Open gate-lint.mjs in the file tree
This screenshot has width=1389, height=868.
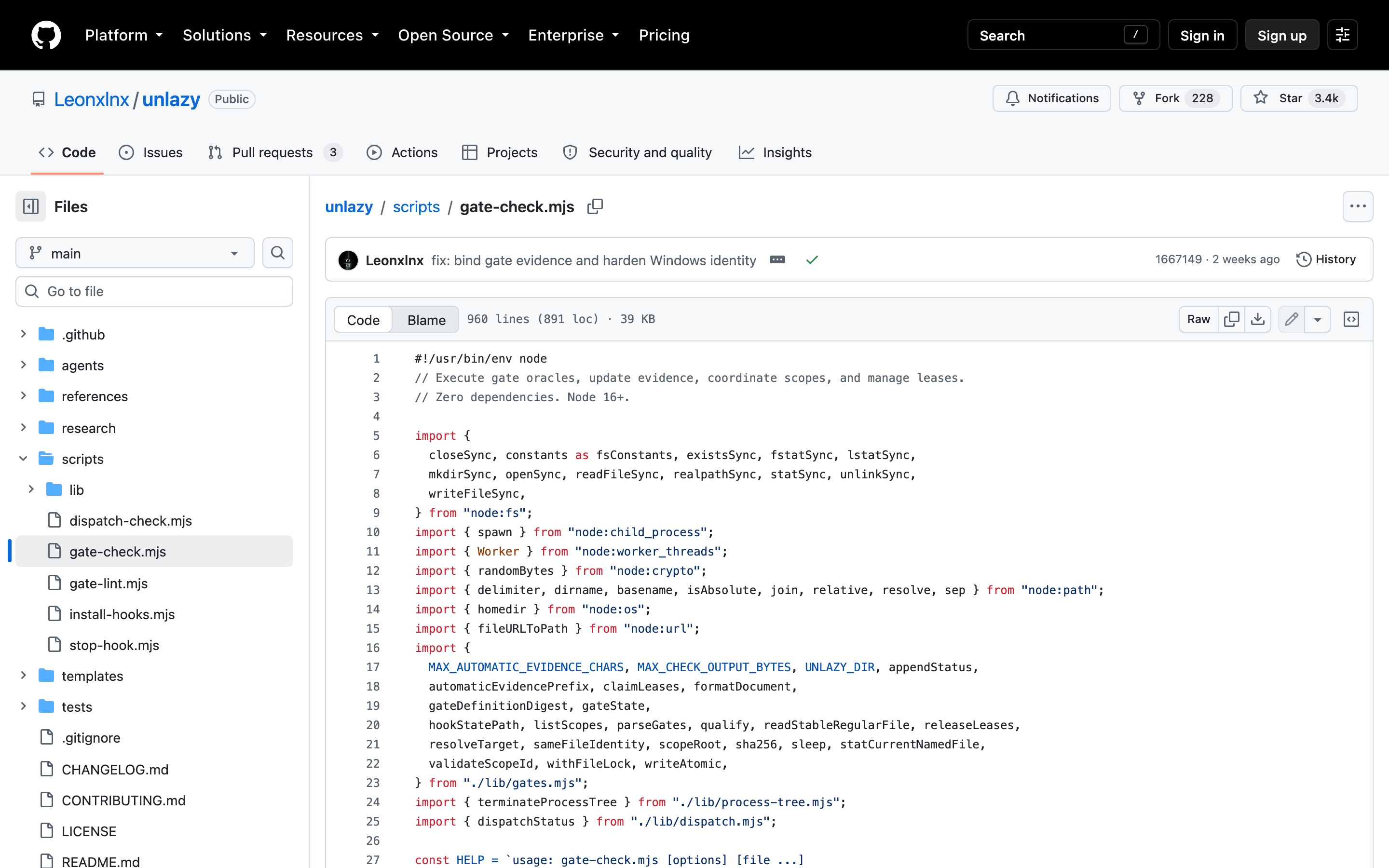[x=109, y=583]
